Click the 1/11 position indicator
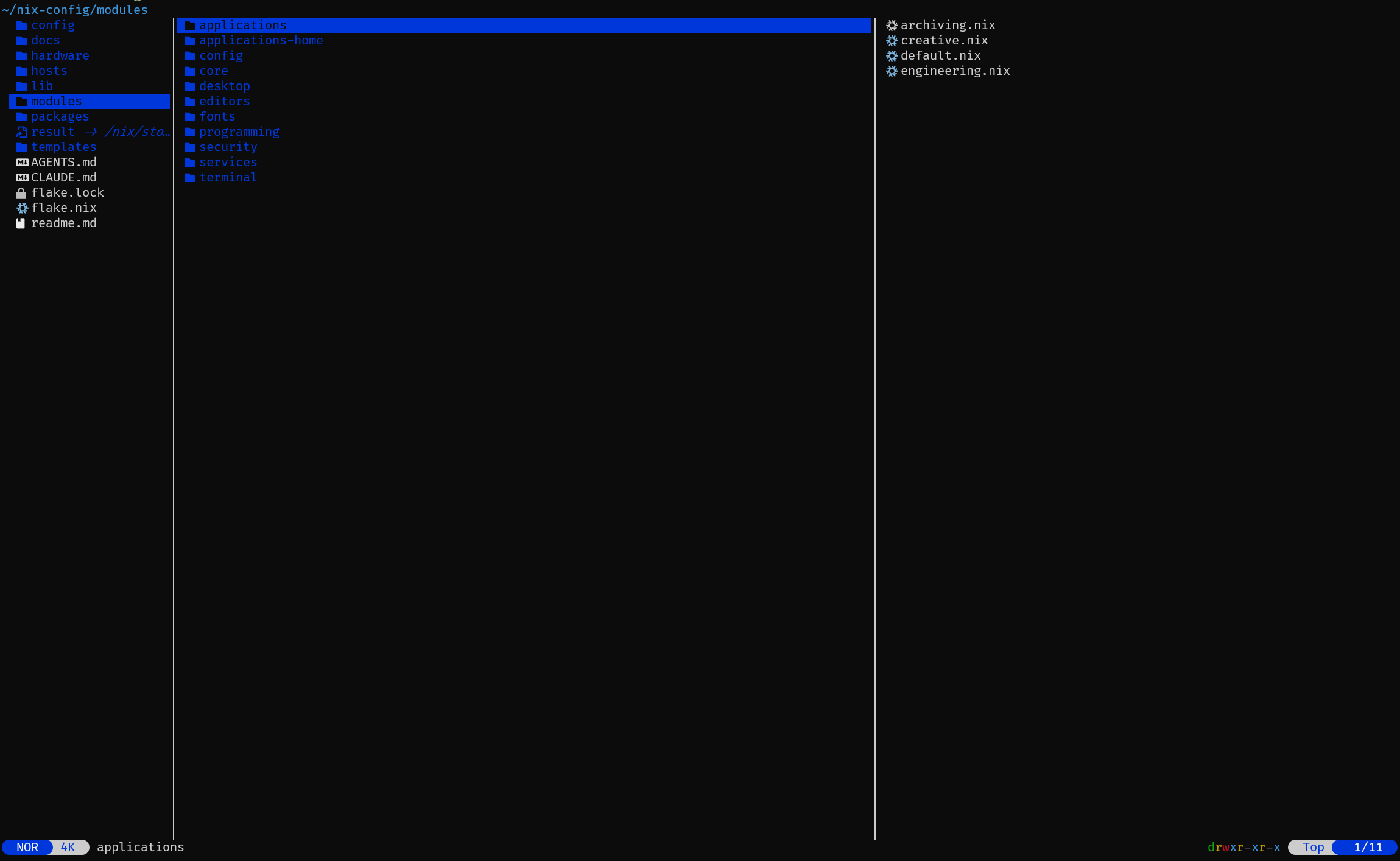This screenshot has height=861, width=1400. [1367, 847]
